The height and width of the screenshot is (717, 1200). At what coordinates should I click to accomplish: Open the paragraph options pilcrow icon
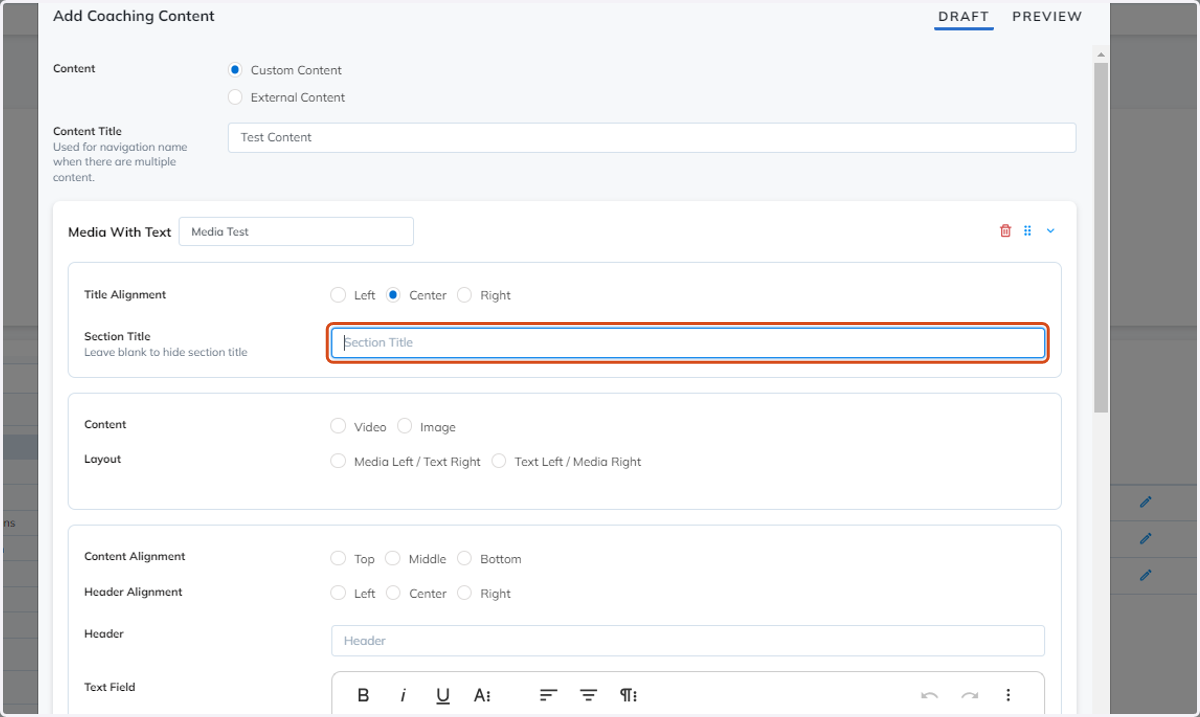(629, 695)
